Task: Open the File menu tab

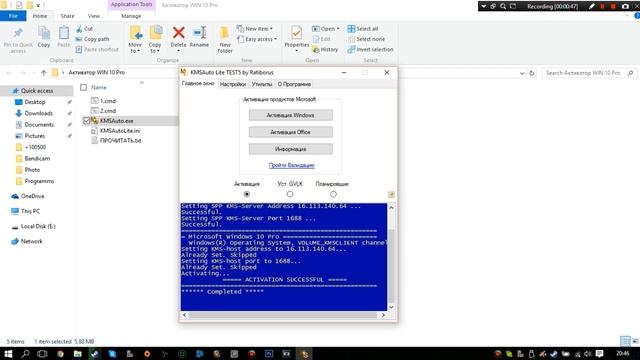Action: click(13, 16)
